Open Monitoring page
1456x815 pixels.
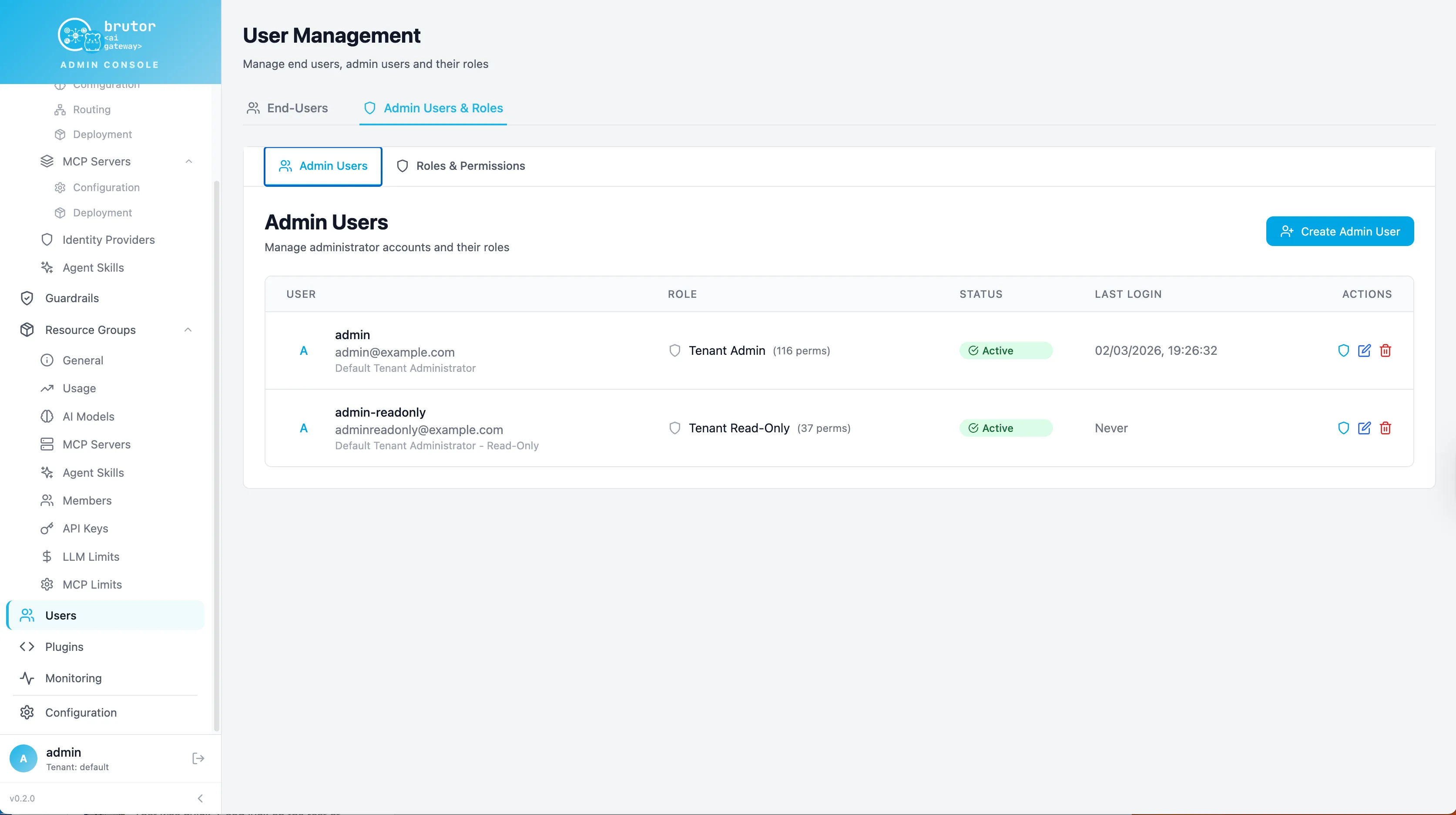[x=60, y=678]
